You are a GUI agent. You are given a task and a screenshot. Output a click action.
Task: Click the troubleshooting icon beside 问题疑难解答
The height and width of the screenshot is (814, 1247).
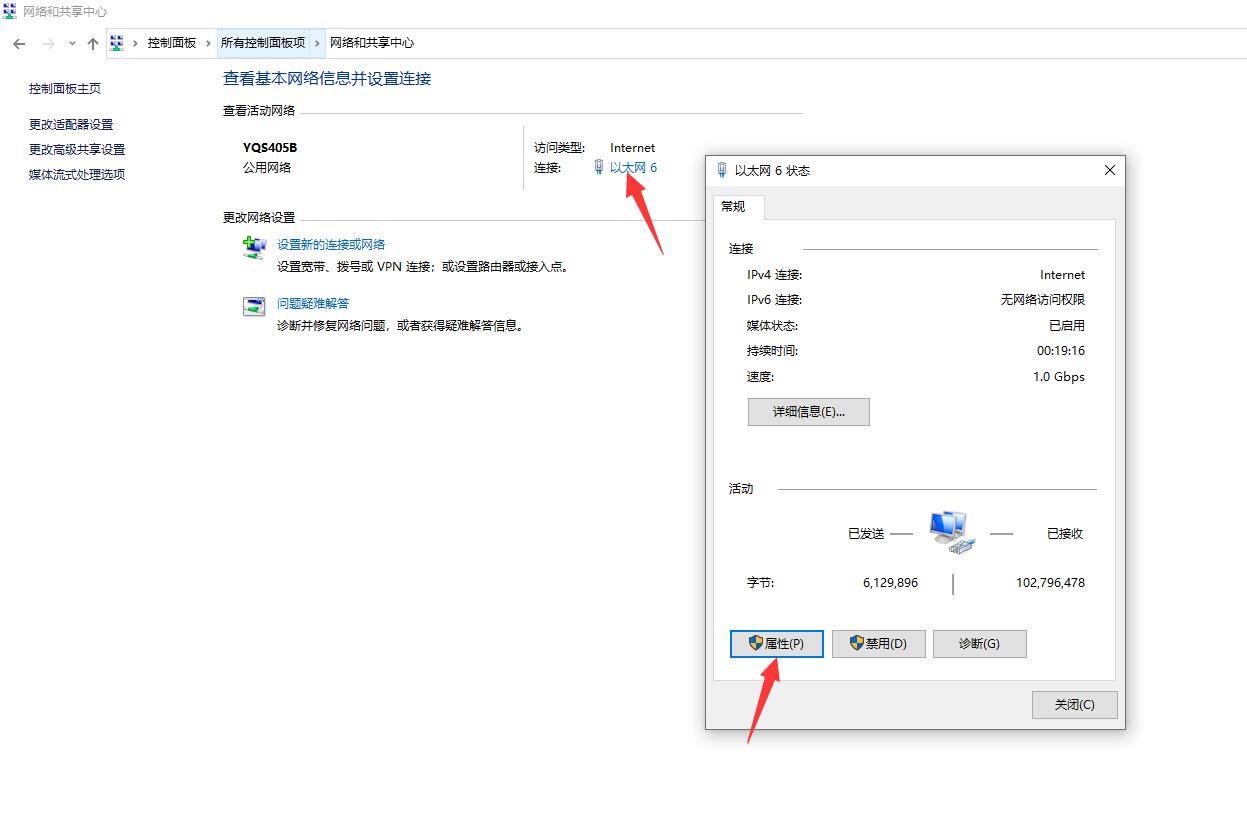[253, 305]
